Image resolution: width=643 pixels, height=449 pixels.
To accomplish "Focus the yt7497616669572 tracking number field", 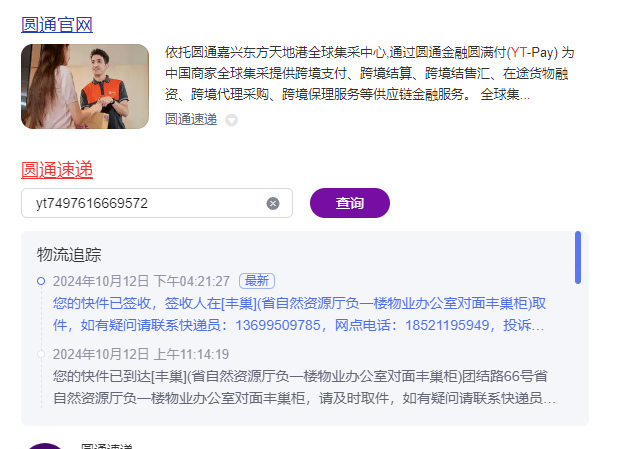I will click(x=157, y=203).
